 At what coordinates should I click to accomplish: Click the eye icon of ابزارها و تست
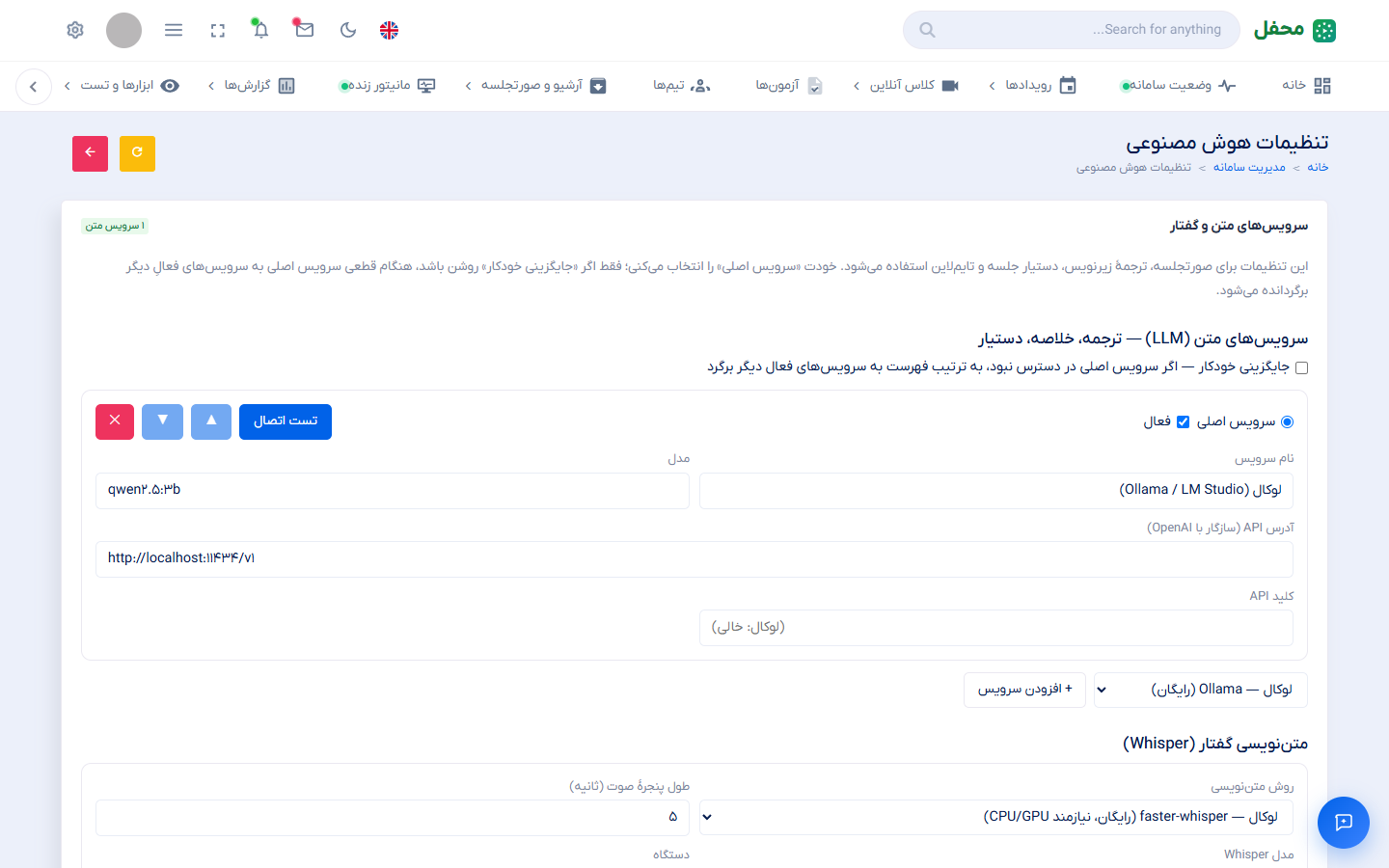[x=170, y=86]
